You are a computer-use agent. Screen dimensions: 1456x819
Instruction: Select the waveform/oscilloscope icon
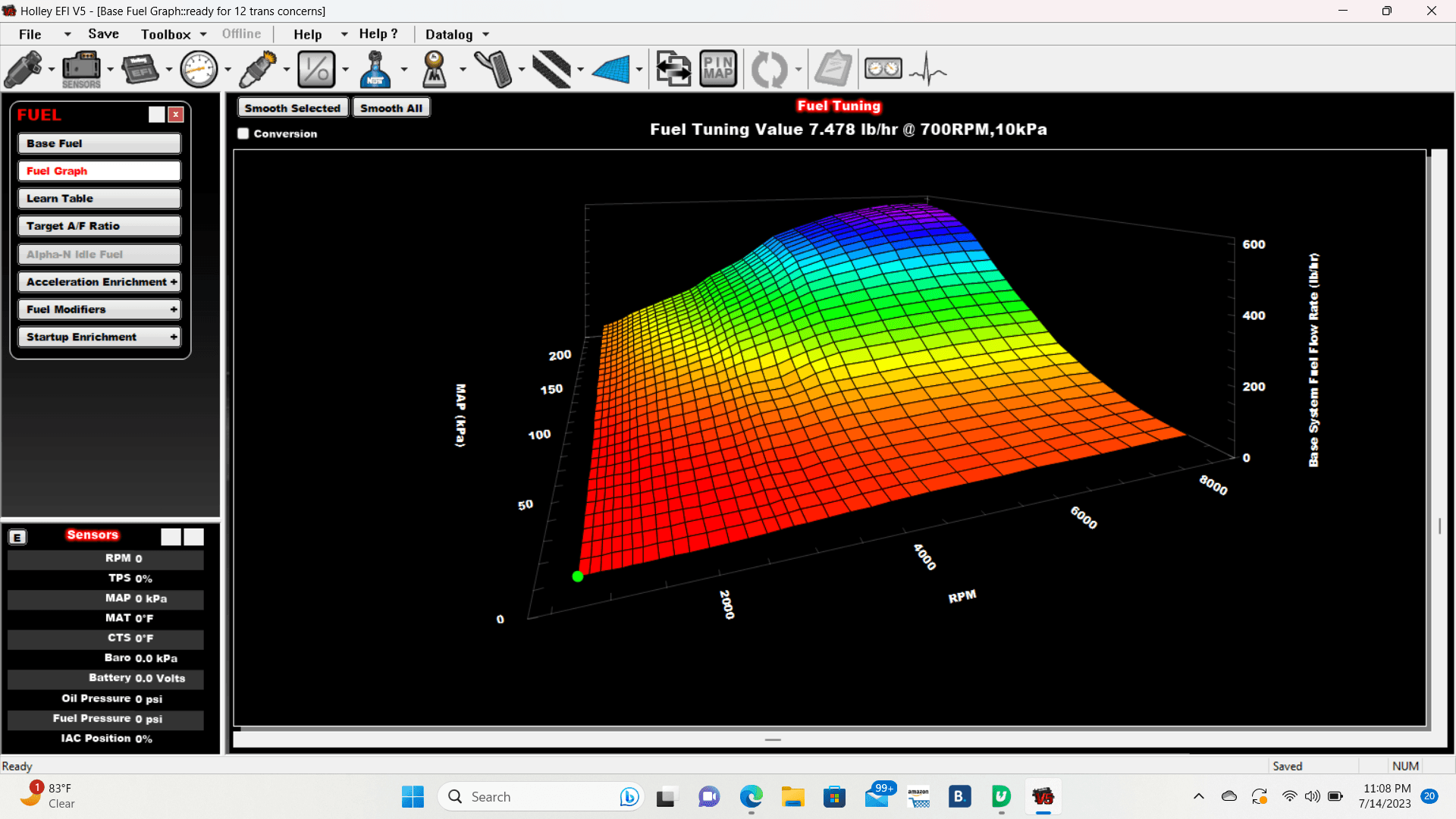click(x=927, y=70)
